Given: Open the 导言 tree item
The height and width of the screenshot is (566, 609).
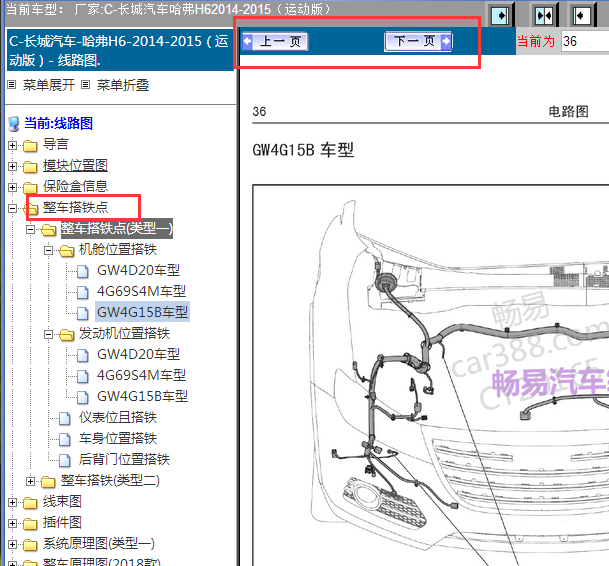Looking at the screenshot, I should [56, 145].
